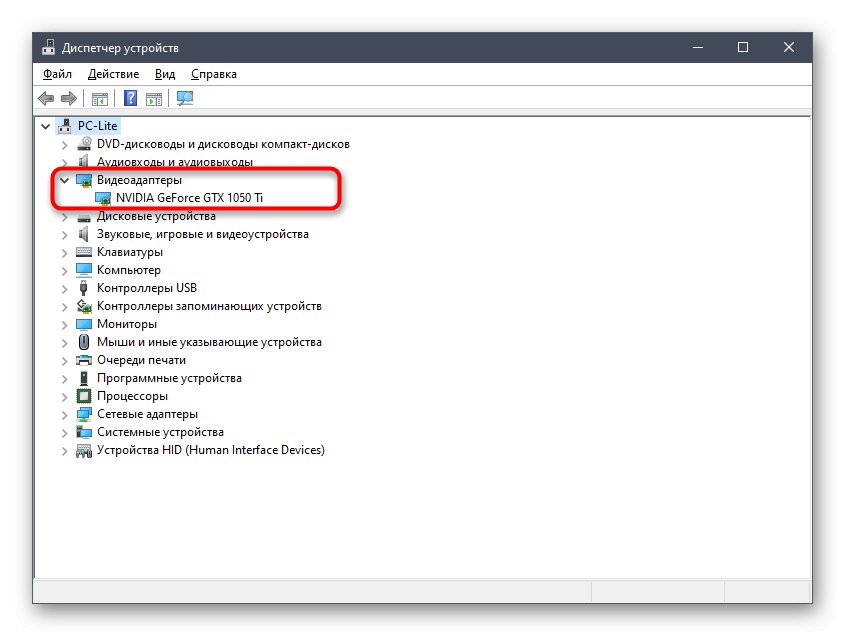Click the blue Help question mark icon
Image resolution: width=845 pixels, height=636 pixels.
[129, 98]
